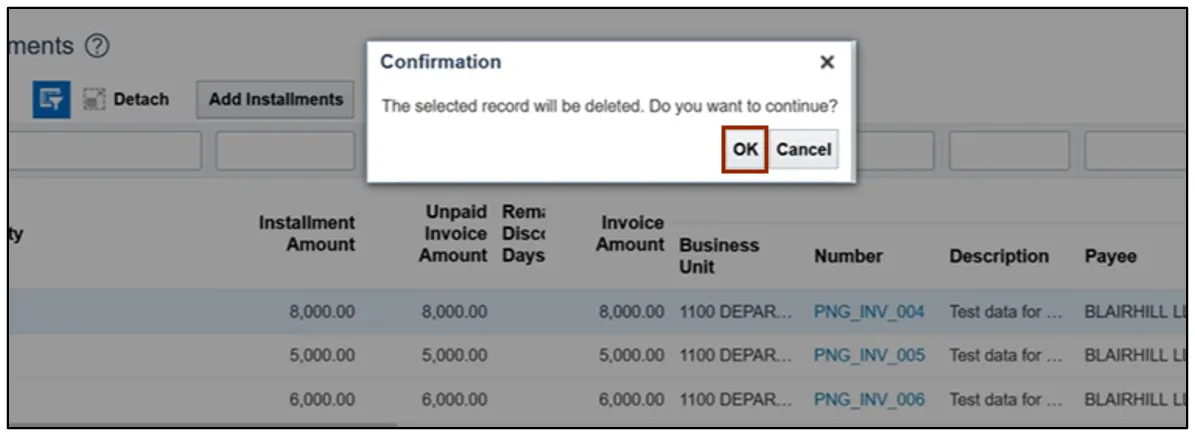The width and height of the screenshot is (1195, 432).
Task: Sort by Installment Amount column header
Action: tap(307, 233)
